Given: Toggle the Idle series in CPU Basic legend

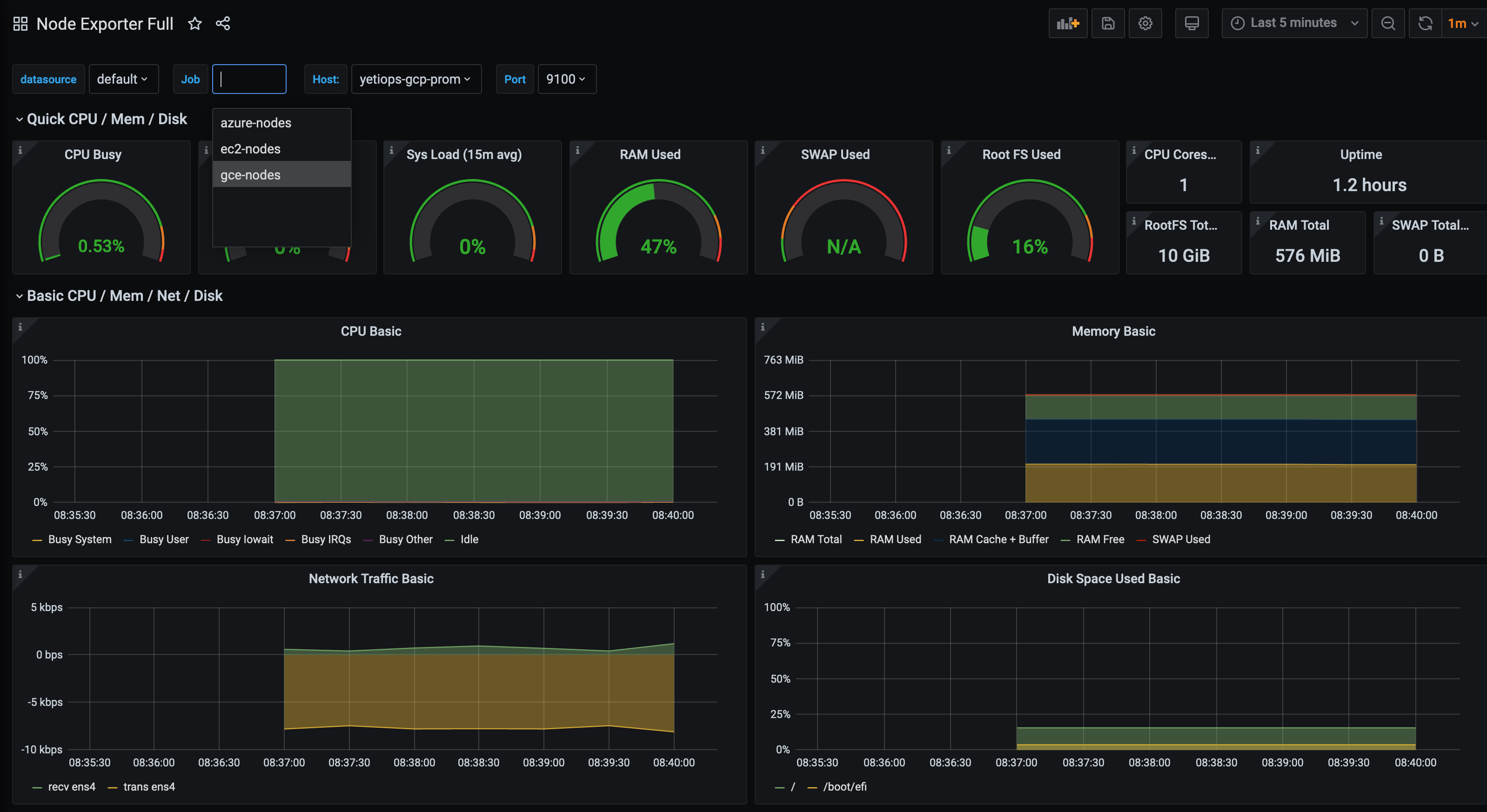Looking at the screenshot, I should coord(469,539).
